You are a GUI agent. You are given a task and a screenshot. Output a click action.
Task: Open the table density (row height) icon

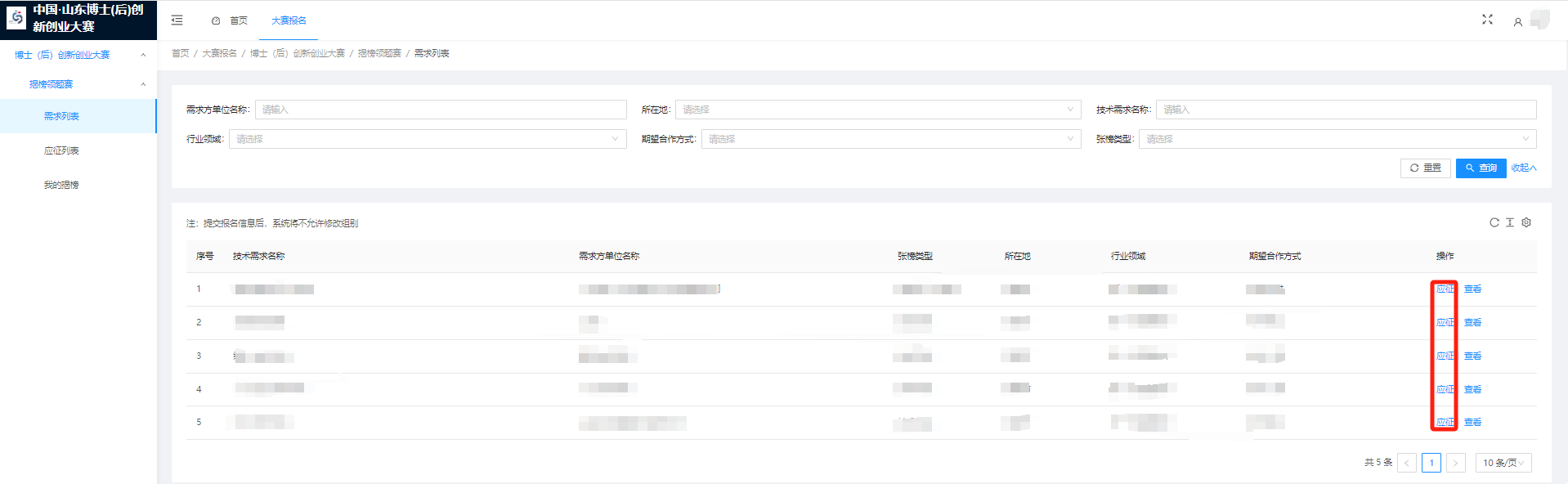[x=1510, y=222]
